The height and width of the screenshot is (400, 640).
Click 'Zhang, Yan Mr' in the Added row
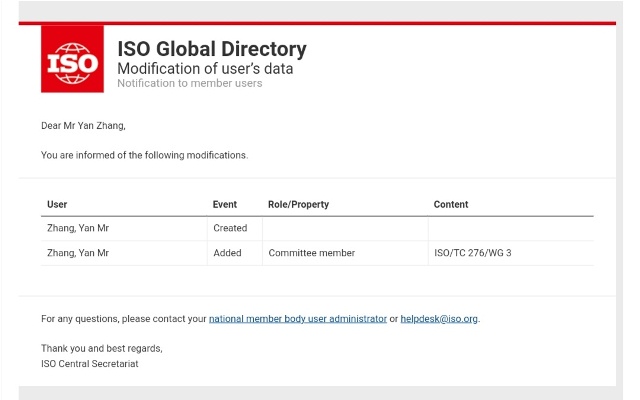pyautogui.click(x=78, y=253)
